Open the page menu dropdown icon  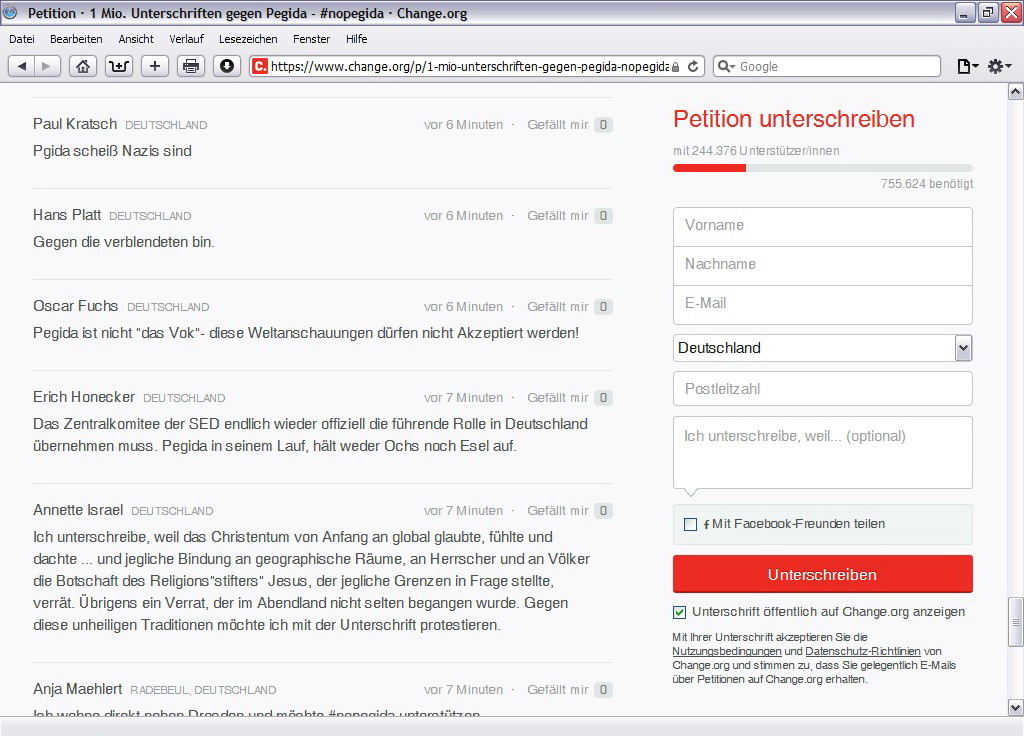(x=967, y=66)
